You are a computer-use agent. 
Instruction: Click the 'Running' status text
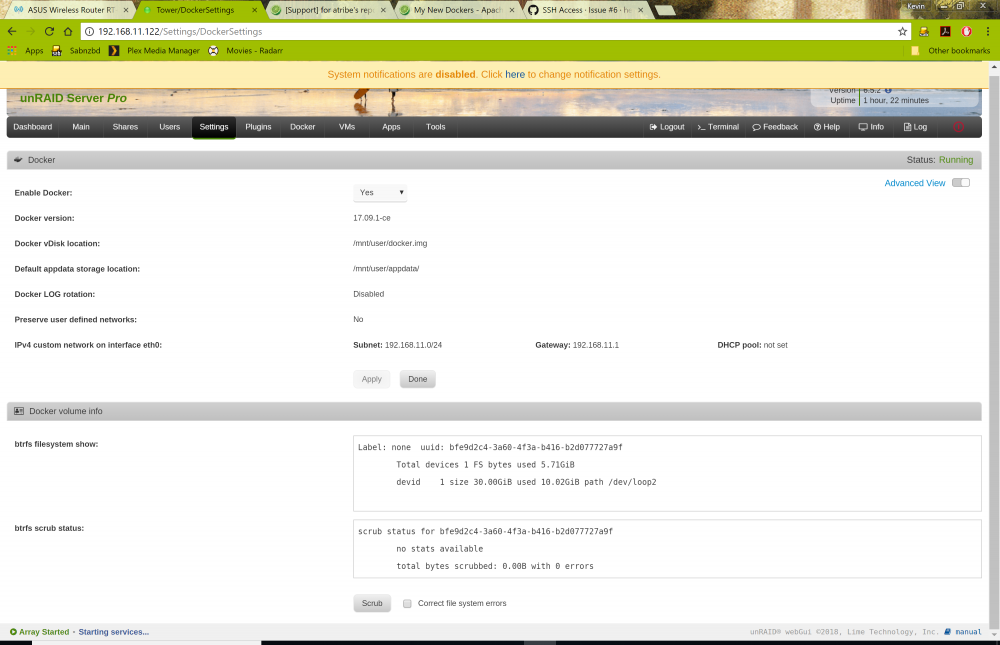(956, 159)
